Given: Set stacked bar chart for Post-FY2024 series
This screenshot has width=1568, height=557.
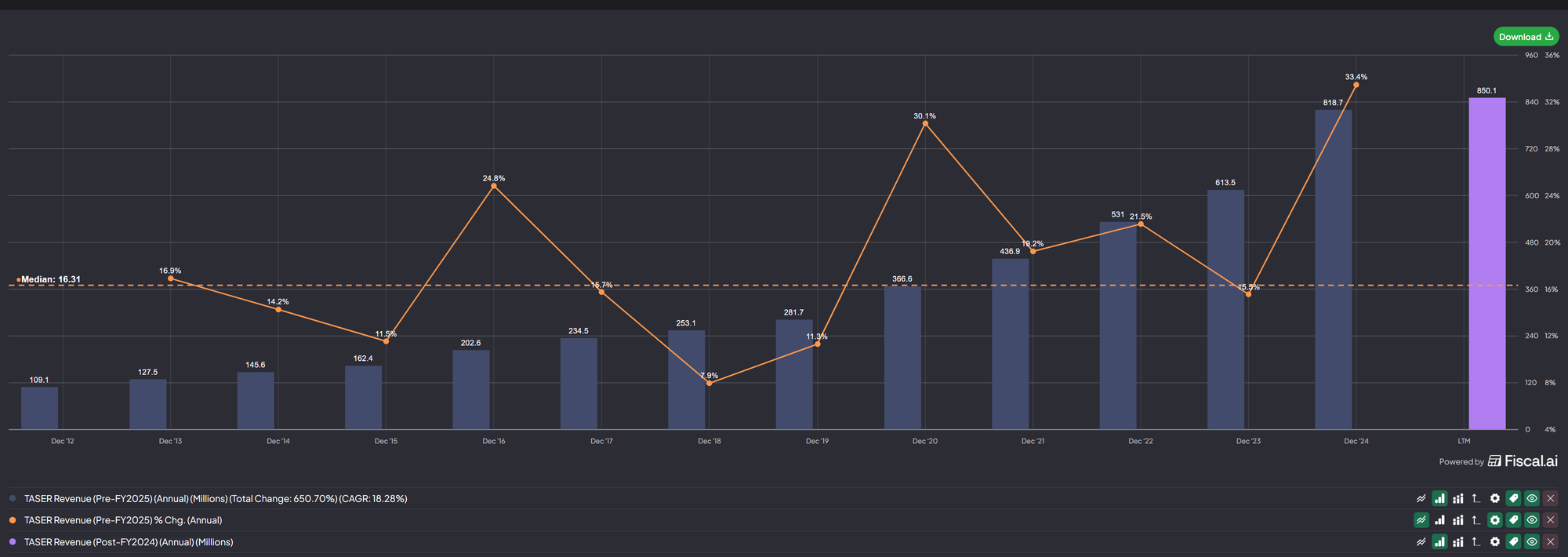Looking at the screenshot, I should click(x=1458, y=542).
